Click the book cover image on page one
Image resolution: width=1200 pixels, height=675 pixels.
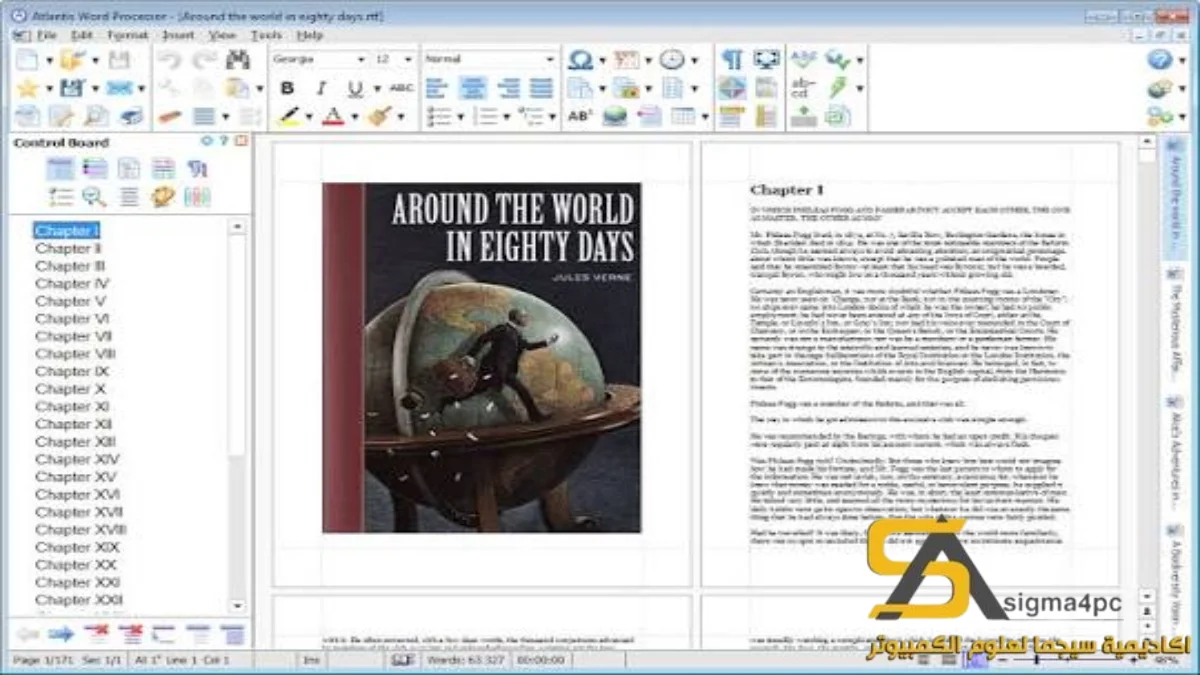tap(481, 357)
